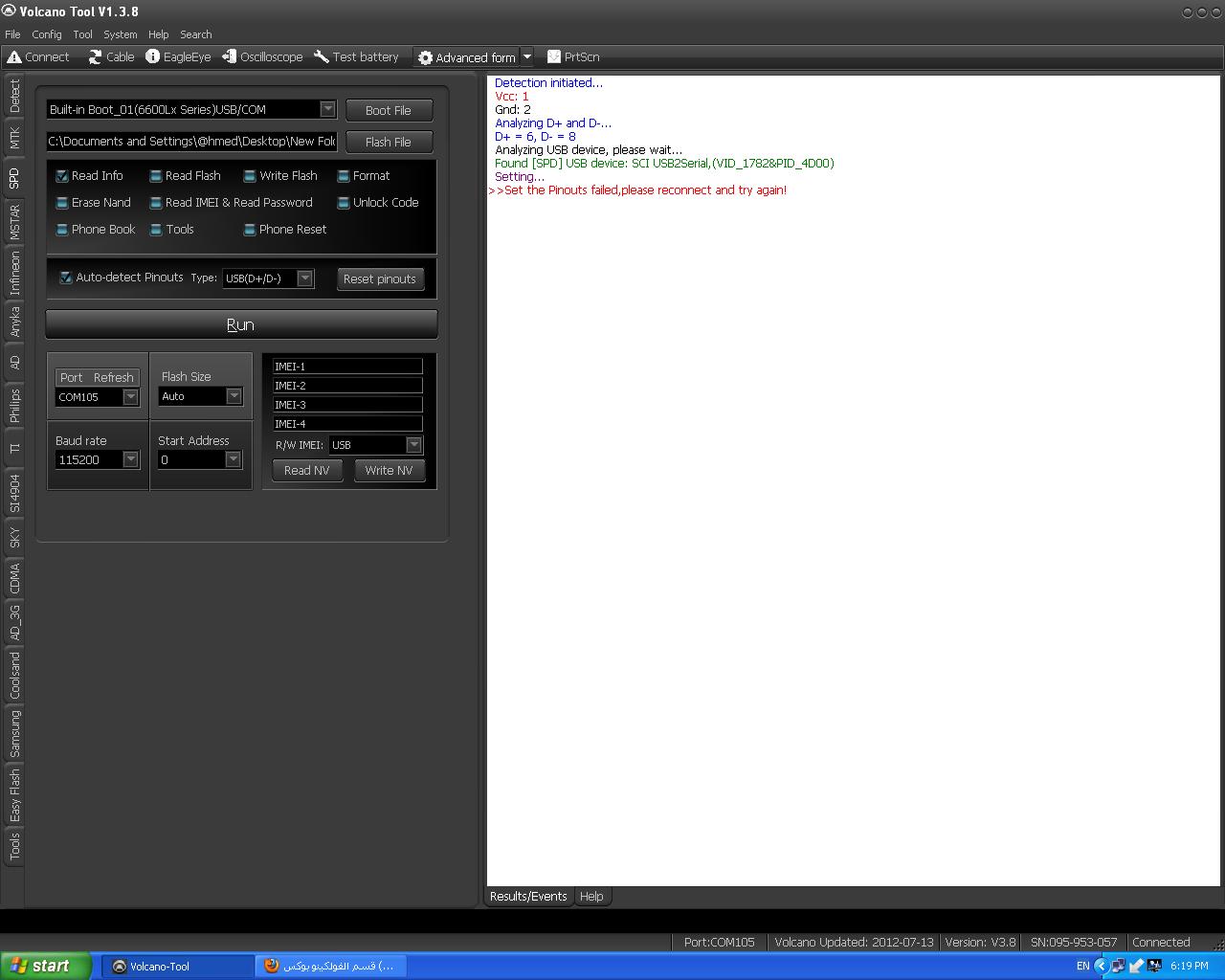This screenshot has height=980, width=1225.
Task: Open the Infineon side tab
Action: point(14,274)
